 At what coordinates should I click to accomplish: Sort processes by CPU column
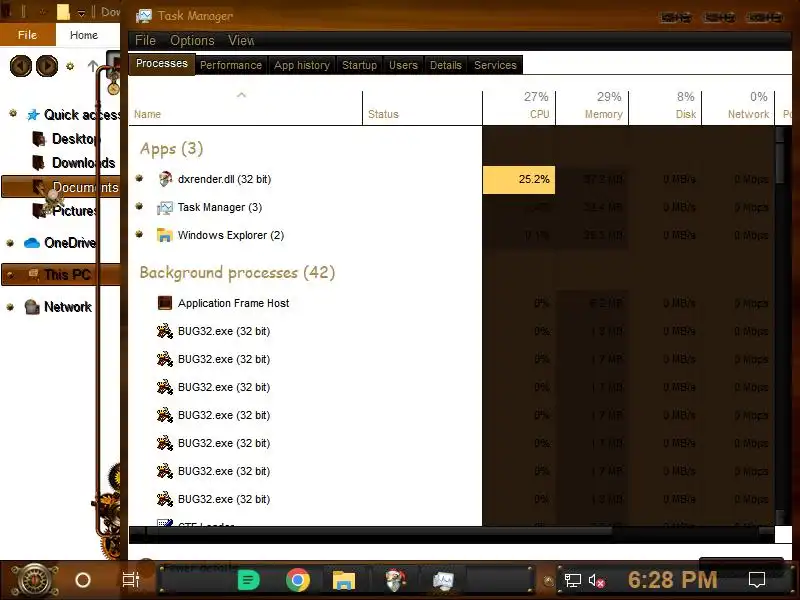(x=519, y=108)
